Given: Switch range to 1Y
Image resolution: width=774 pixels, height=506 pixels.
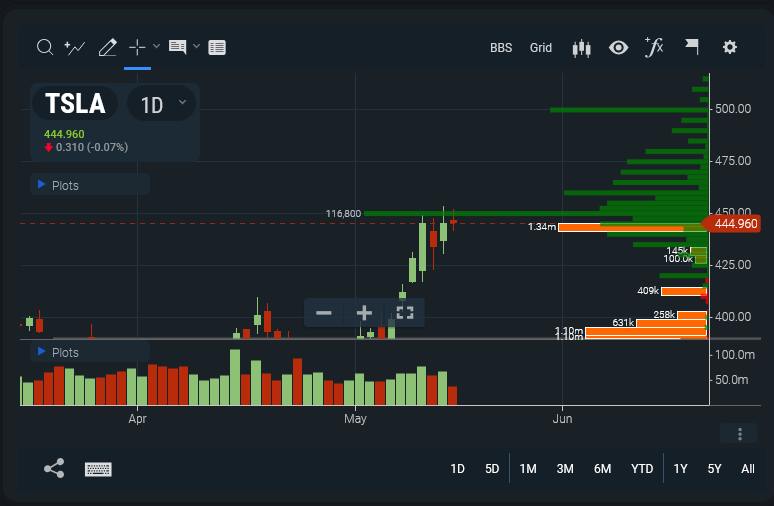Looking at the screenshot, I should (x=681, y=468).
